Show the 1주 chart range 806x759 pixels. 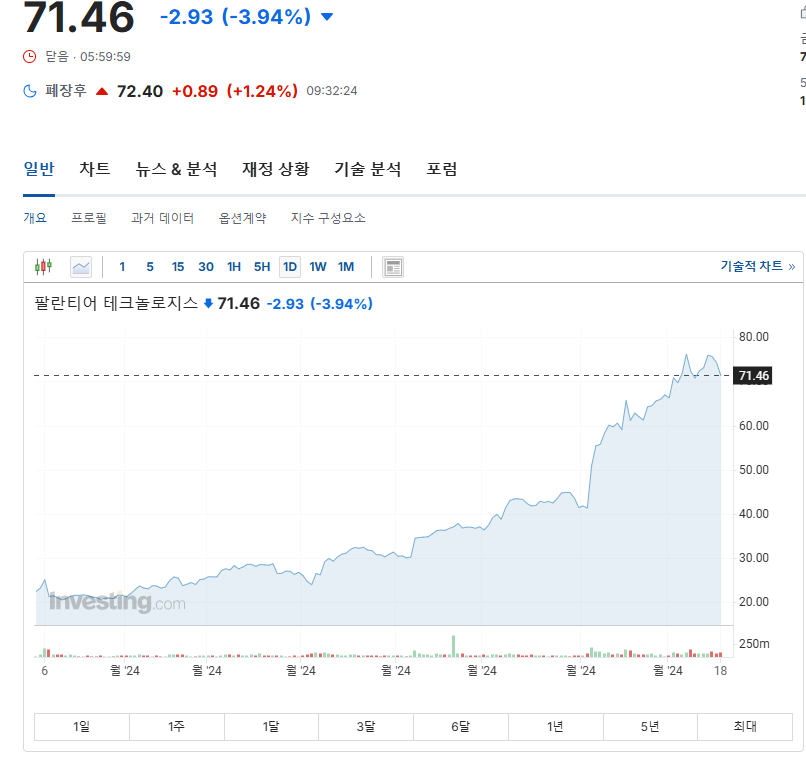(176, 727)
